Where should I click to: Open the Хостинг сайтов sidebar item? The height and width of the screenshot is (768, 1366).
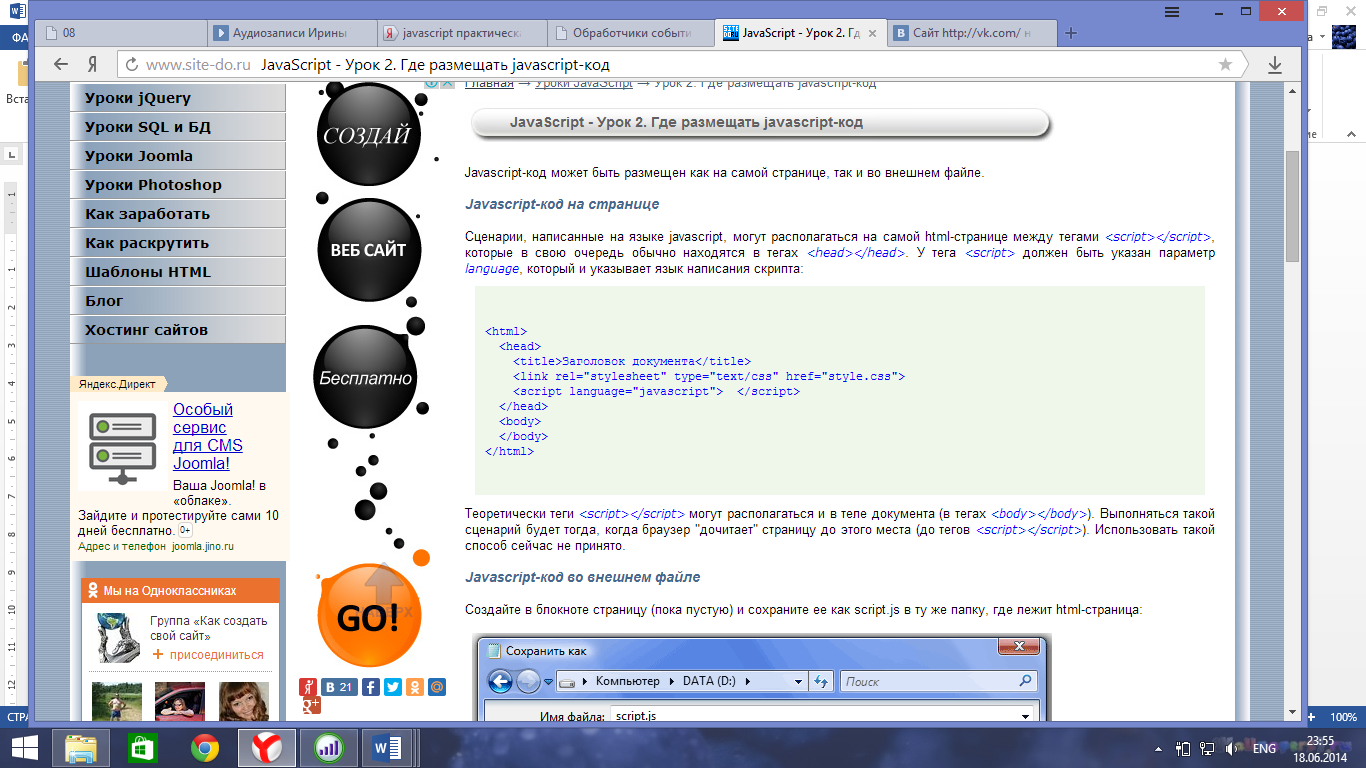tap(178, 330)
